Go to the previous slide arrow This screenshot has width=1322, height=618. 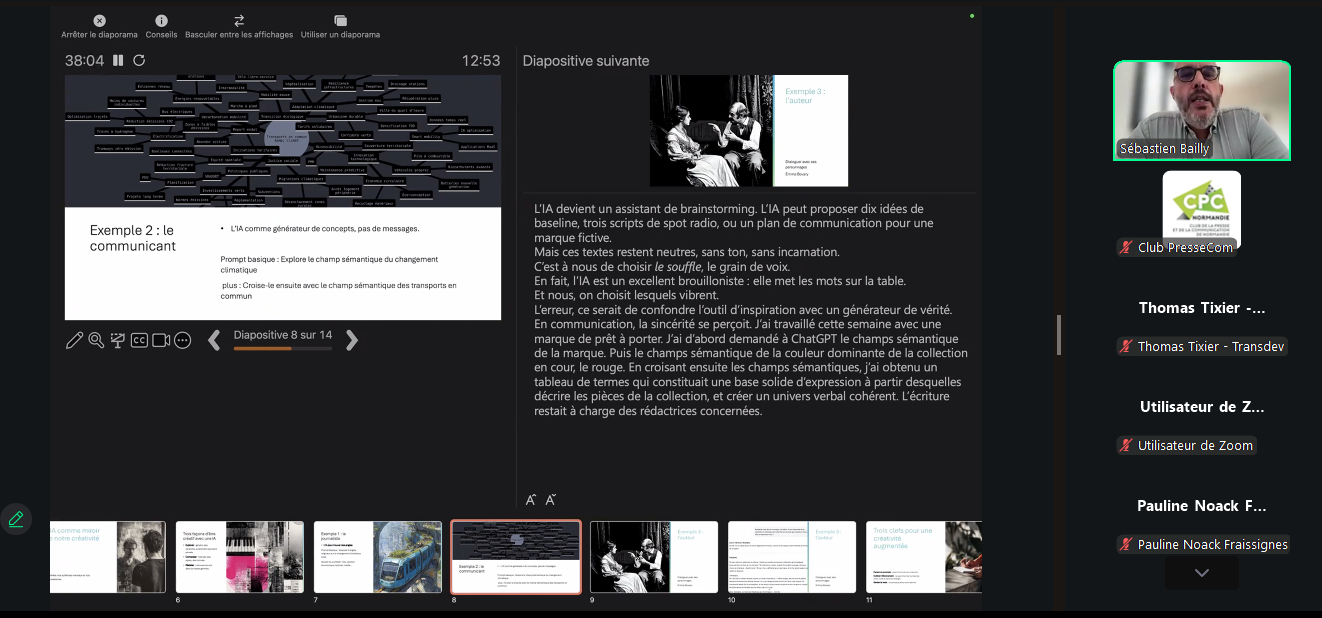click(214, 341)
